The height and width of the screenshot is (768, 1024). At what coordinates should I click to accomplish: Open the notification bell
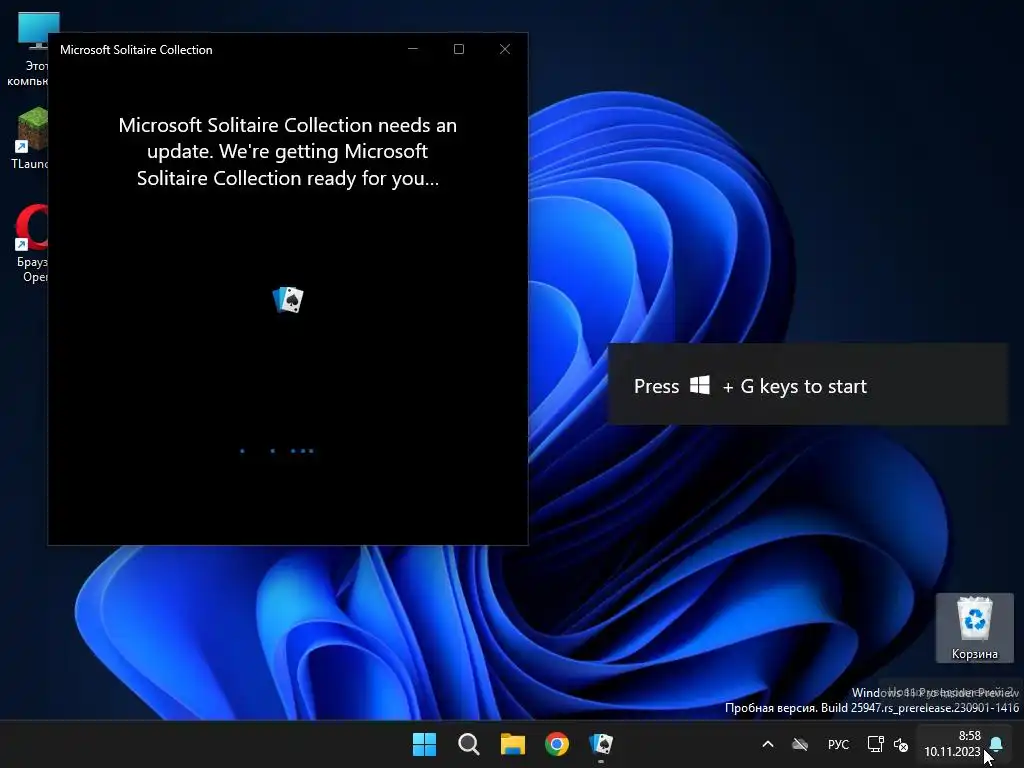click(x=997, y=744)
